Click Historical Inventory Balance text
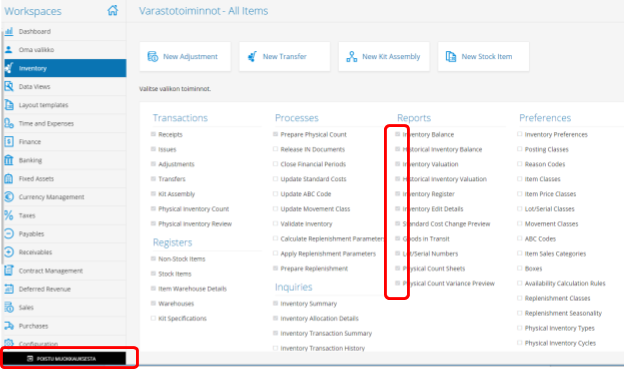The image size is (624, 369). coord(442,149)
